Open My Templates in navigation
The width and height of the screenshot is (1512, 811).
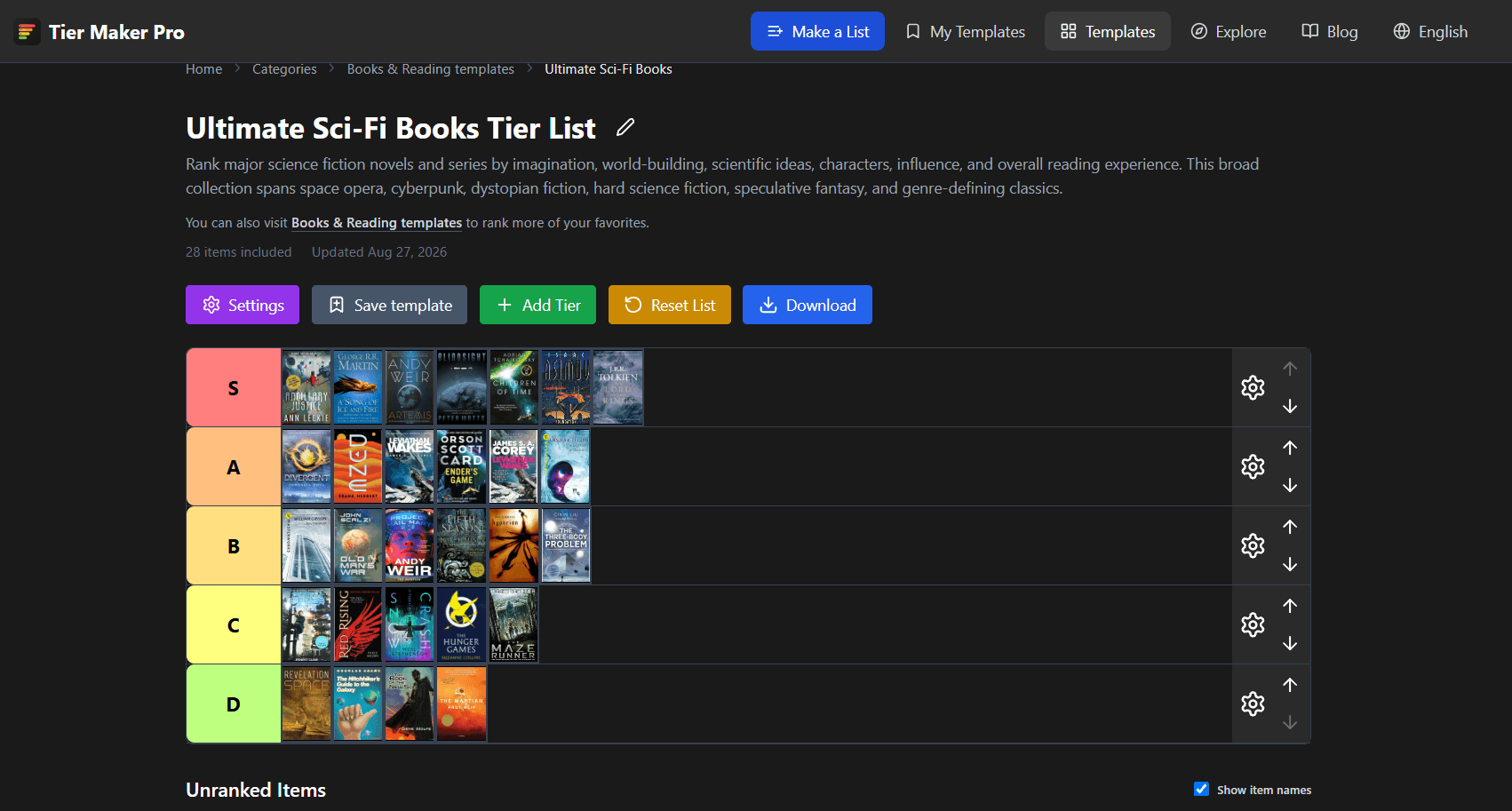point(965,31)
